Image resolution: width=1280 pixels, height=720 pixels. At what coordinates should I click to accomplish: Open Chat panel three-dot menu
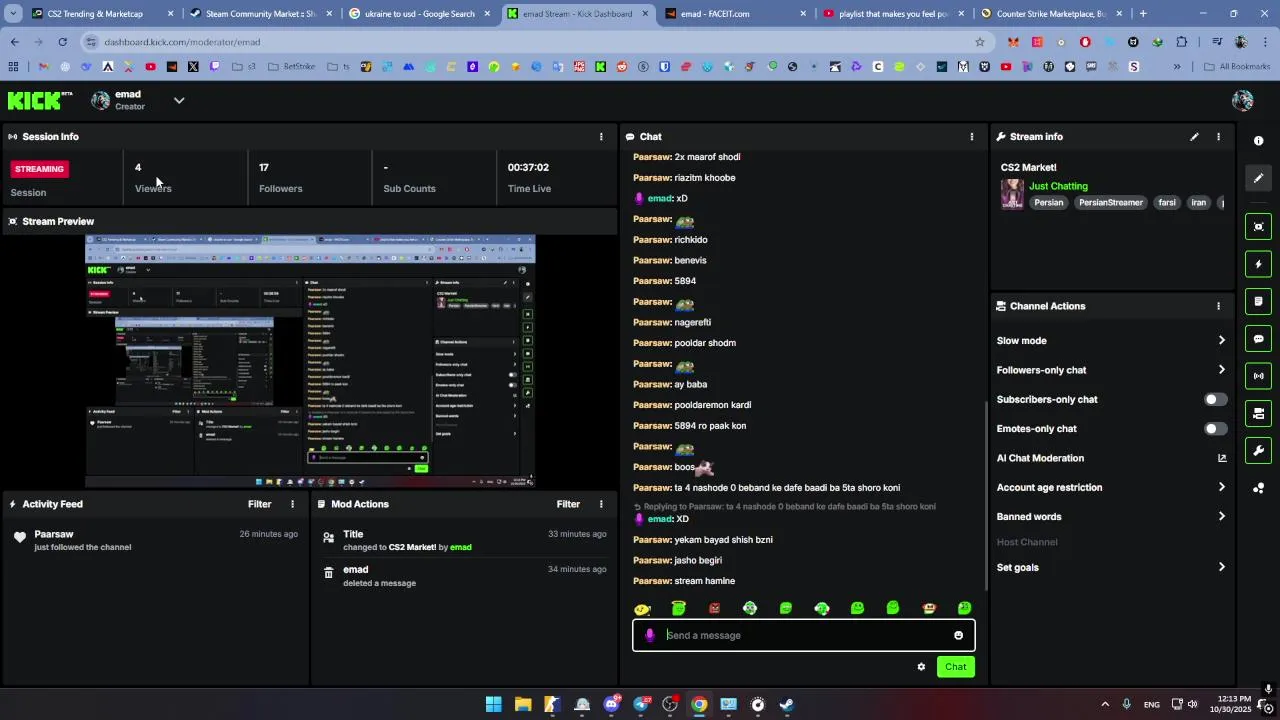pos(972,137)
